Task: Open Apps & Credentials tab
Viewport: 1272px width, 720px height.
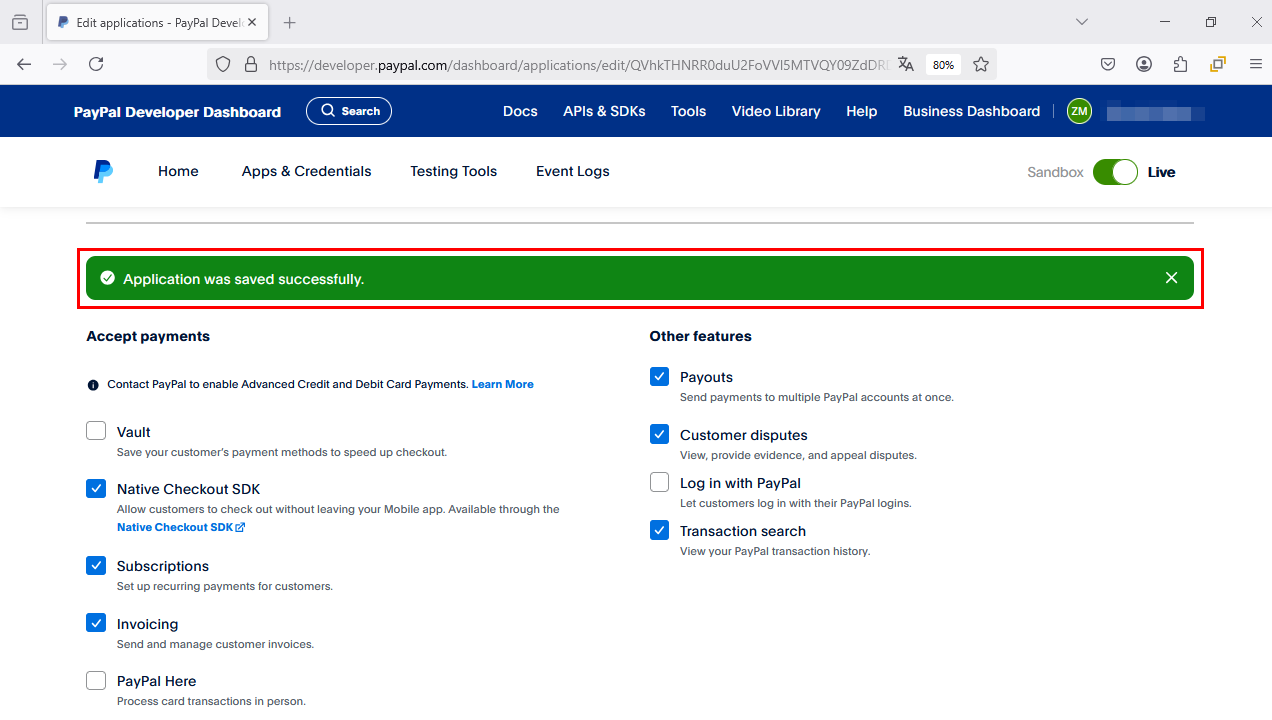Action: point(306,171)
